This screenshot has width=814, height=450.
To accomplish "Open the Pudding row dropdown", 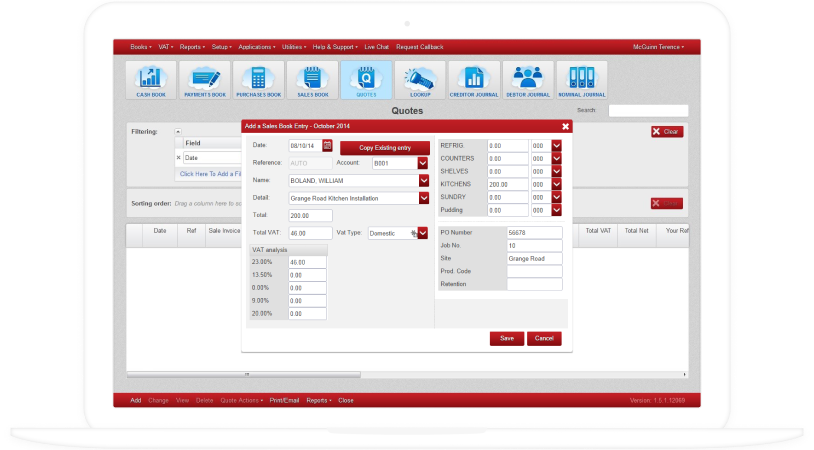I will pos(557,210).
